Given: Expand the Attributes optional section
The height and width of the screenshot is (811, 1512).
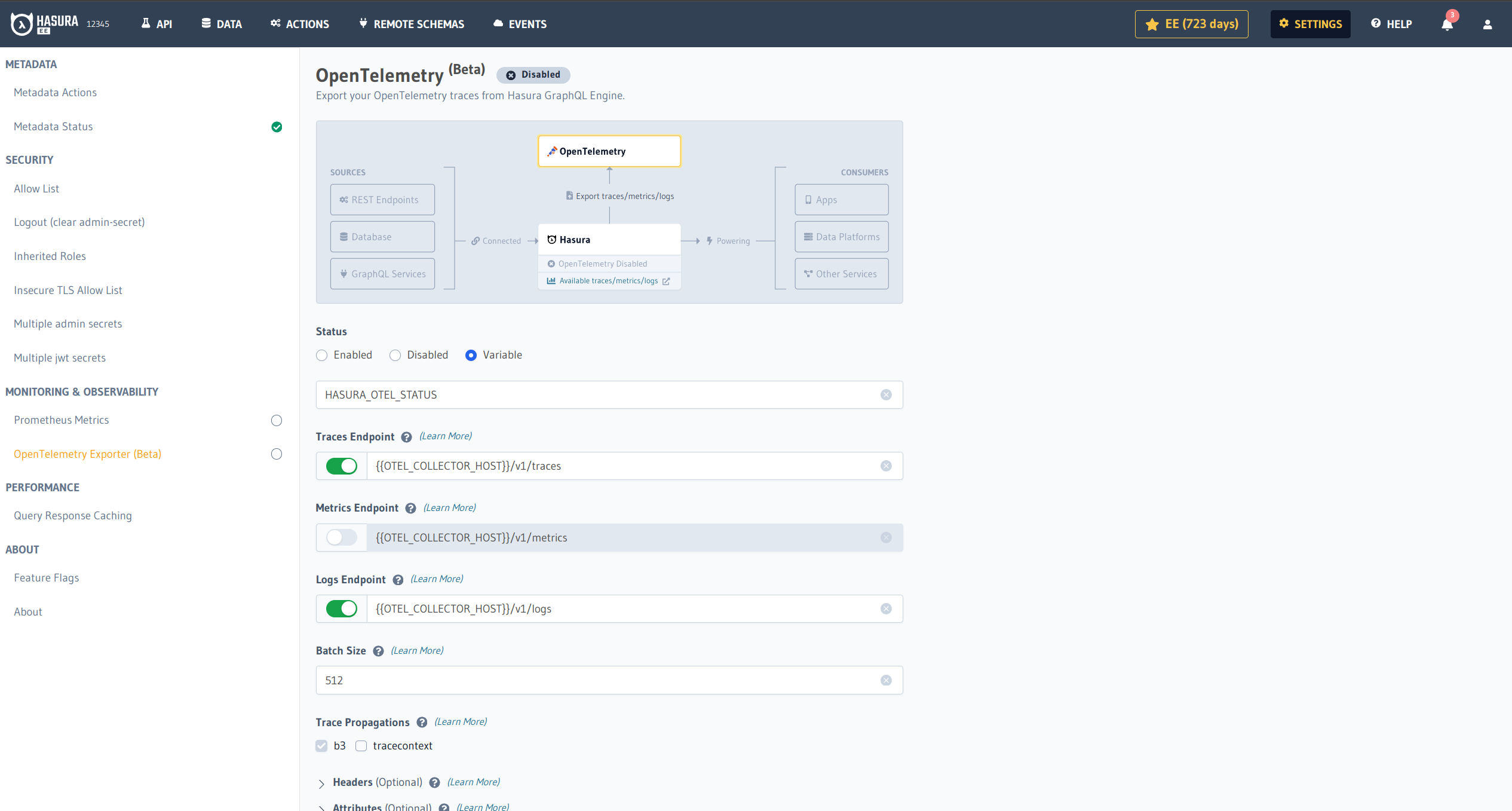Looking at the screenshot, I should [322, 807].
